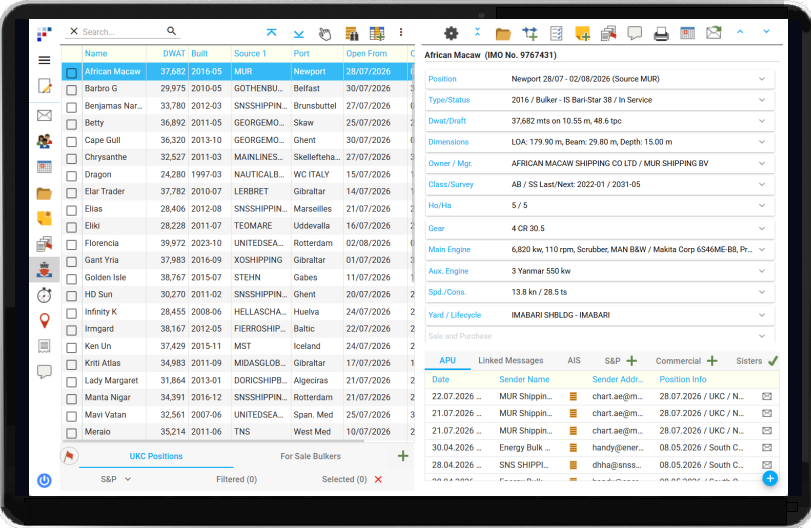The width and height of the screenshot is (811, 528).
Task: Open the ship vessels sidebar icon
Action: point(44,269)
